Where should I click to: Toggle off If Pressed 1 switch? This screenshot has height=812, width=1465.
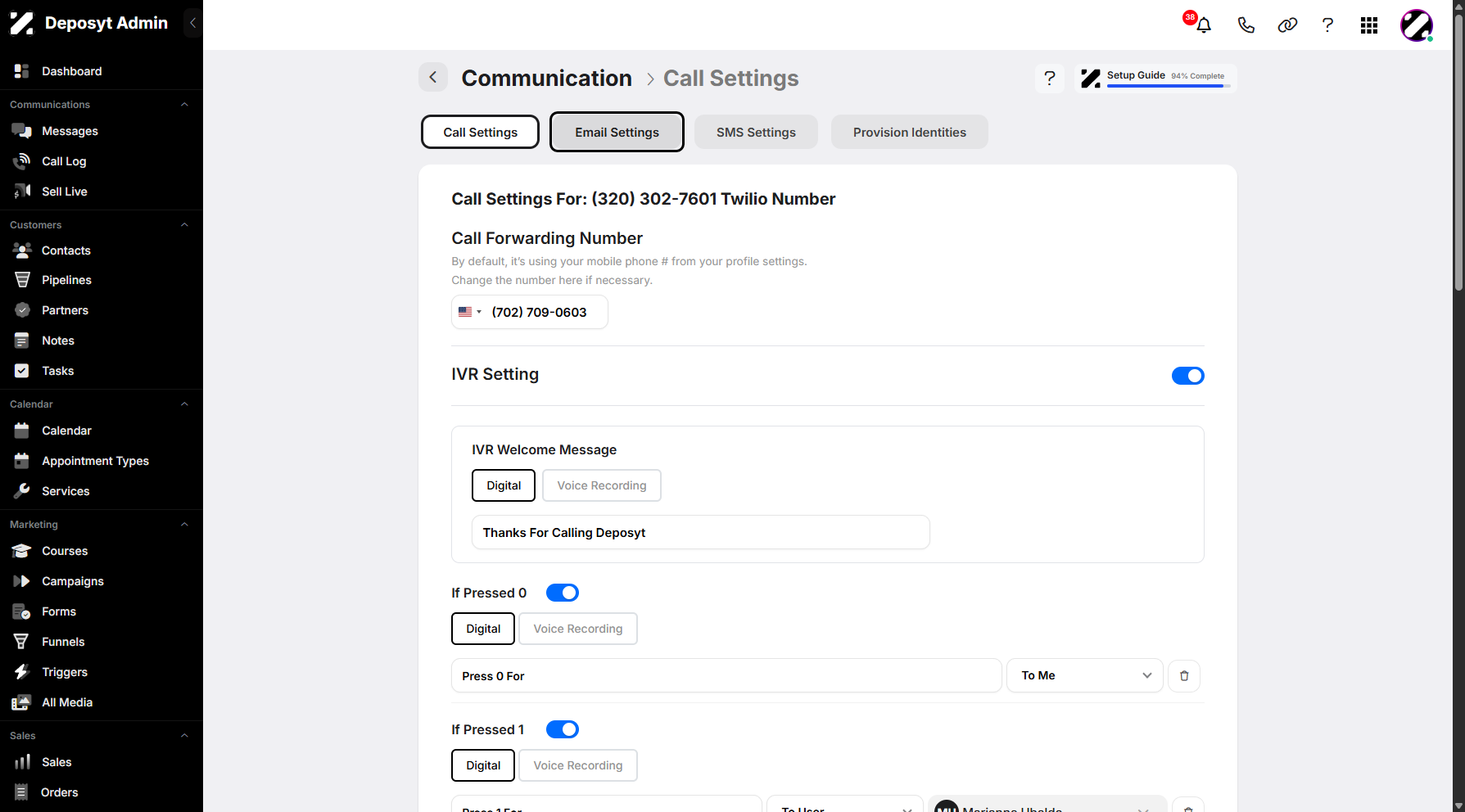tap(563, 729)
